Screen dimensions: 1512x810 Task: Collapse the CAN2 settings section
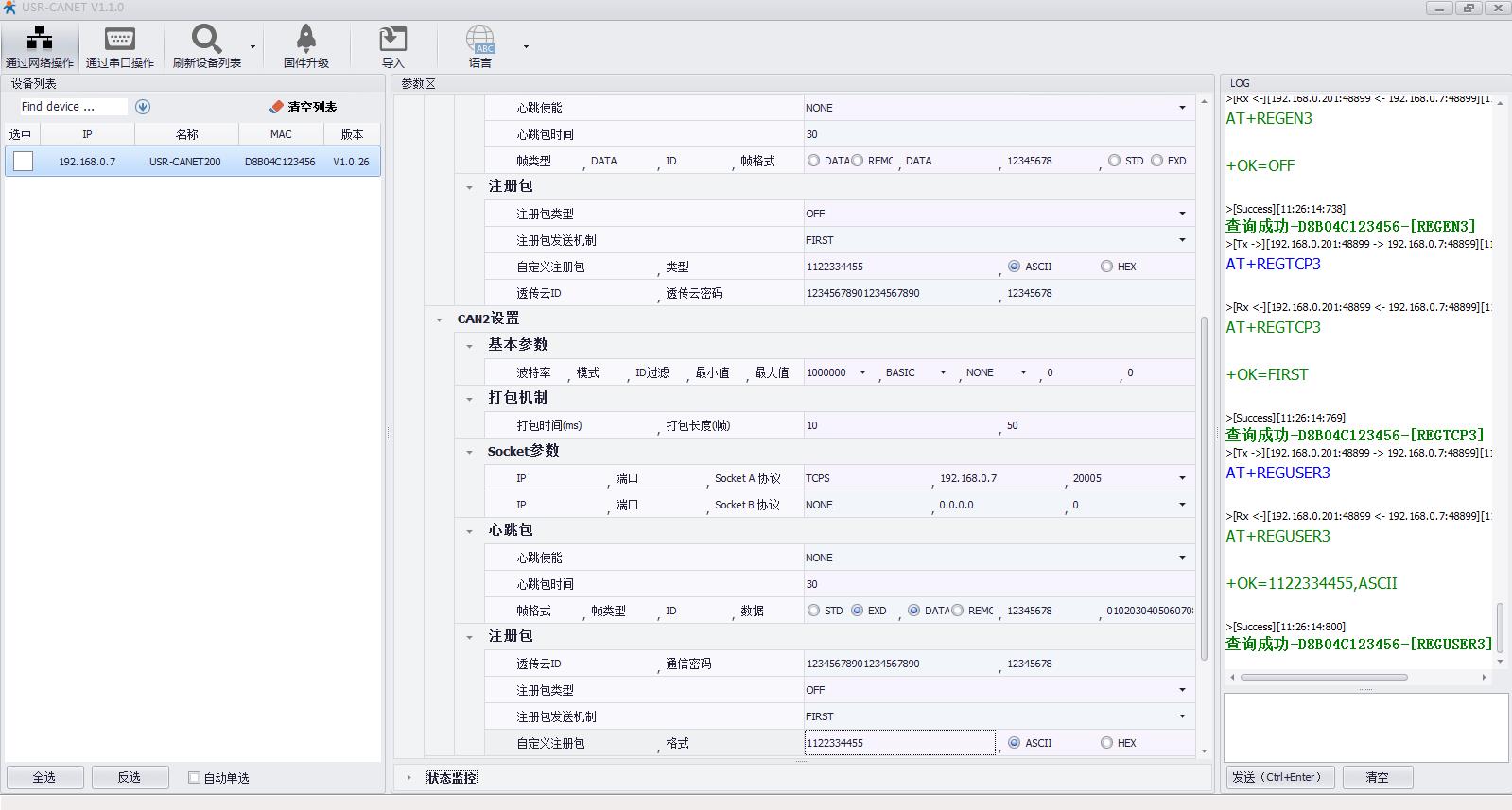pos(439,319)
